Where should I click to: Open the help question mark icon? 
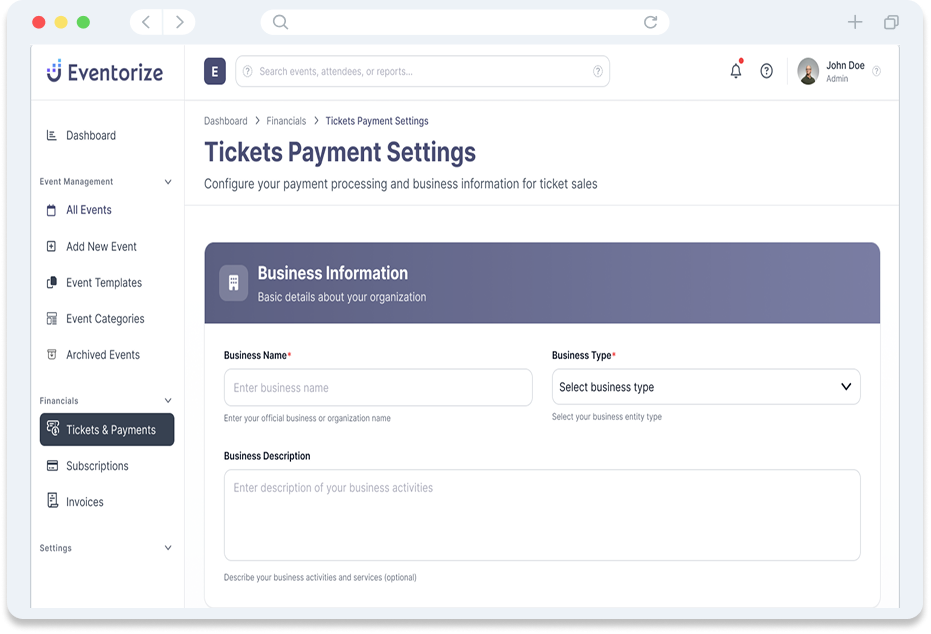(x=766, y=71)
